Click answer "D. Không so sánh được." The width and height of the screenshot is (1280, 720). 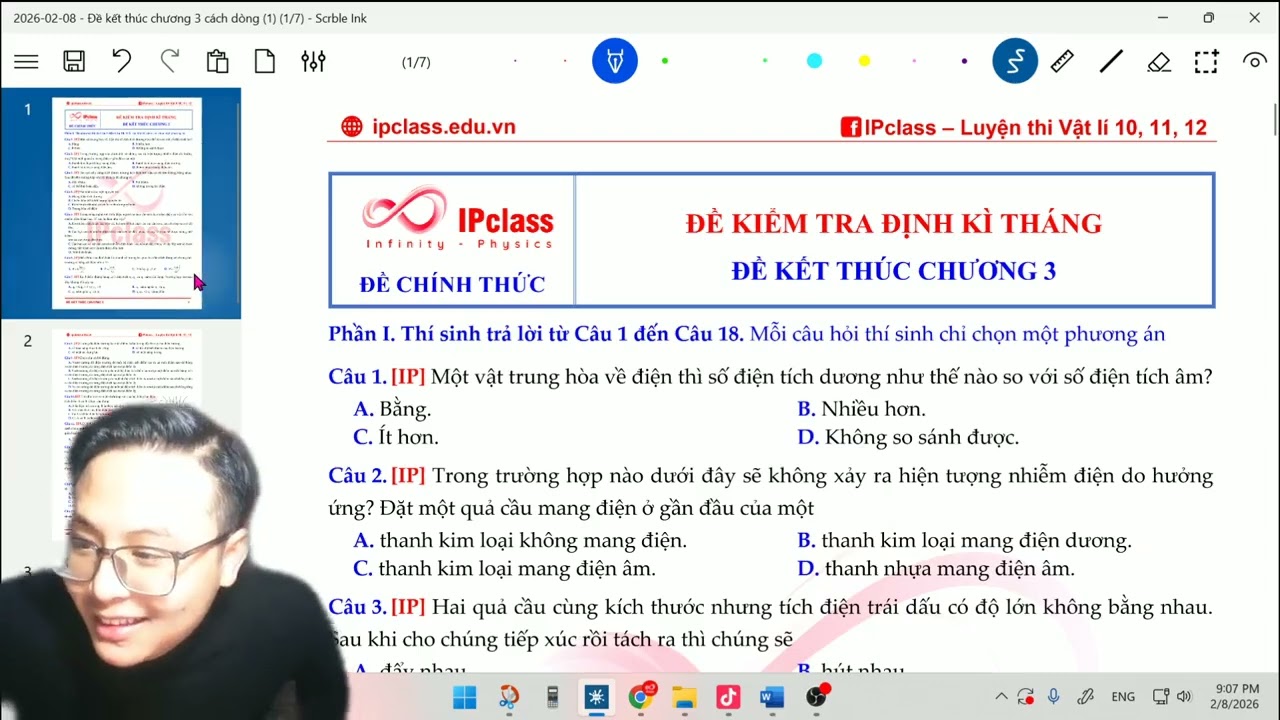click(908, 437)
